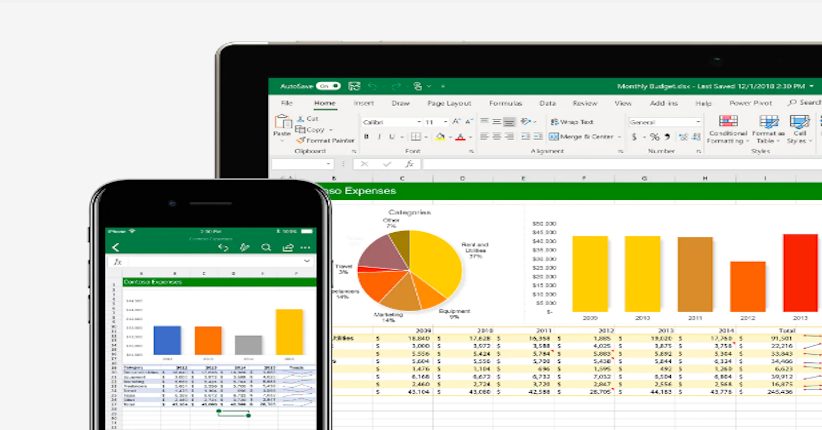Image resolution: width=822 pixels, height=430 pixels.
Task: Click the Insert Function fx button on tablet
Action: (x=409, y=164)
